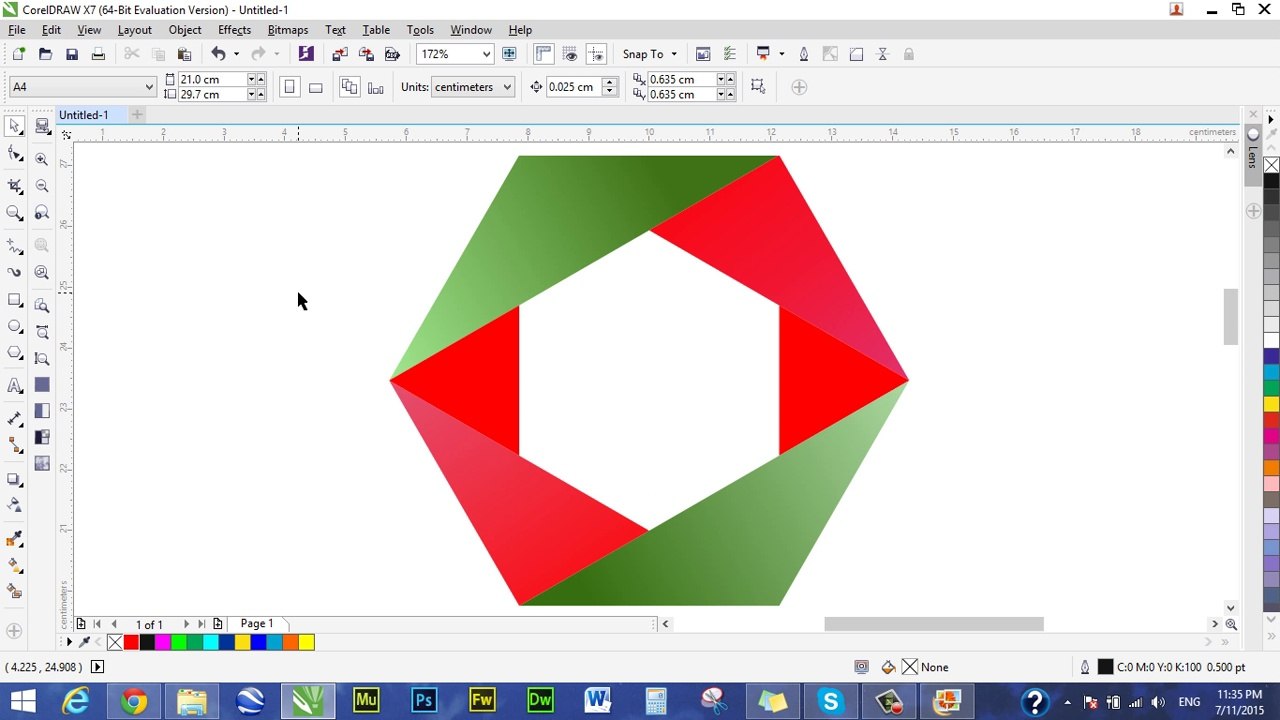Switch to the Untitled-1 document tab
The image size is (1280, 720).
tap(83, 115)
